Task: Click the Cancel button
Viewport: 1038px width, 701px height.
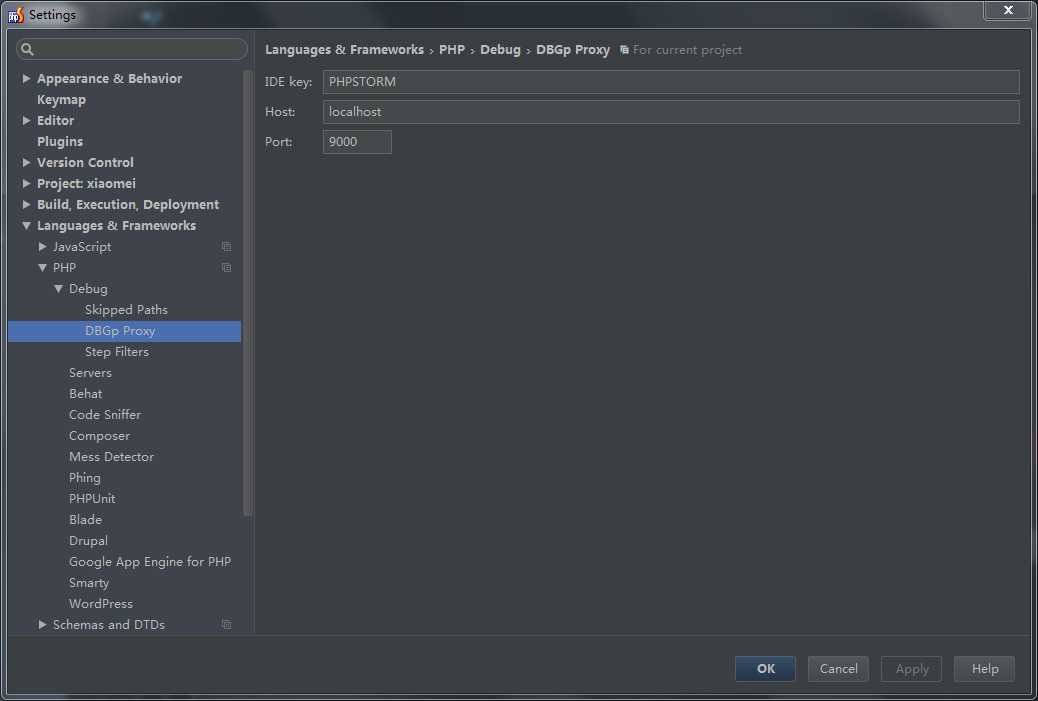Action: tap(838, 669)
